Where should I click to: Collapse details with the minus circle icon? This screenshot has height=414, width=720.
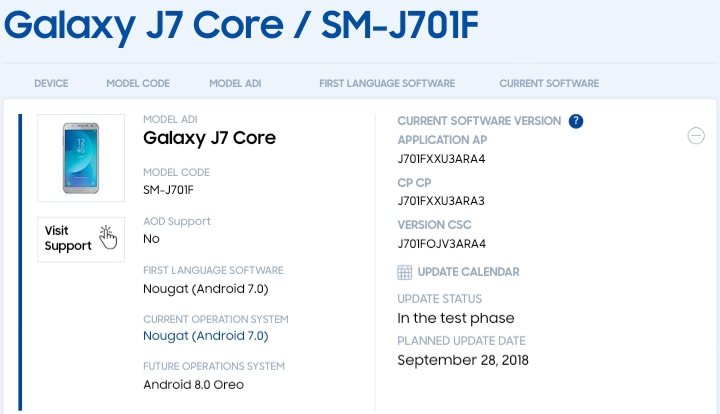click(x=696, y=136)
